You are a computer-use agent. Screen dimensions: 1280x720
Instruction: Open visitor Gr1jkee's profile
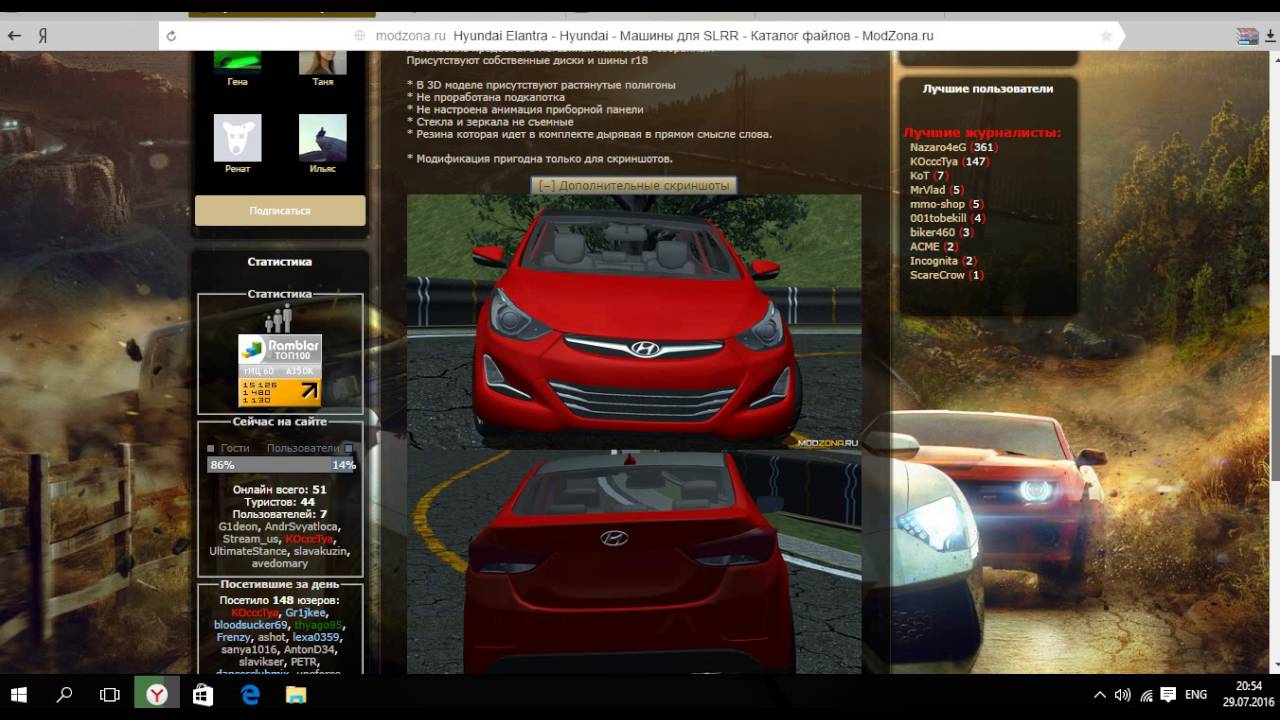pos(305,613)
